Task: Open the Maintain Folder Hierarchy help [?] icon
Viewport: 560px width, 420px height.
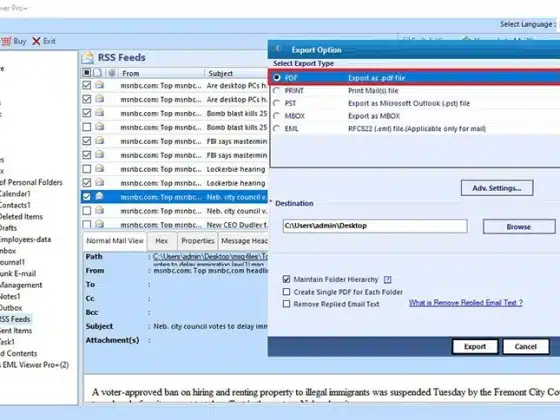Action: pyautogui.click(x=388, y=279)
